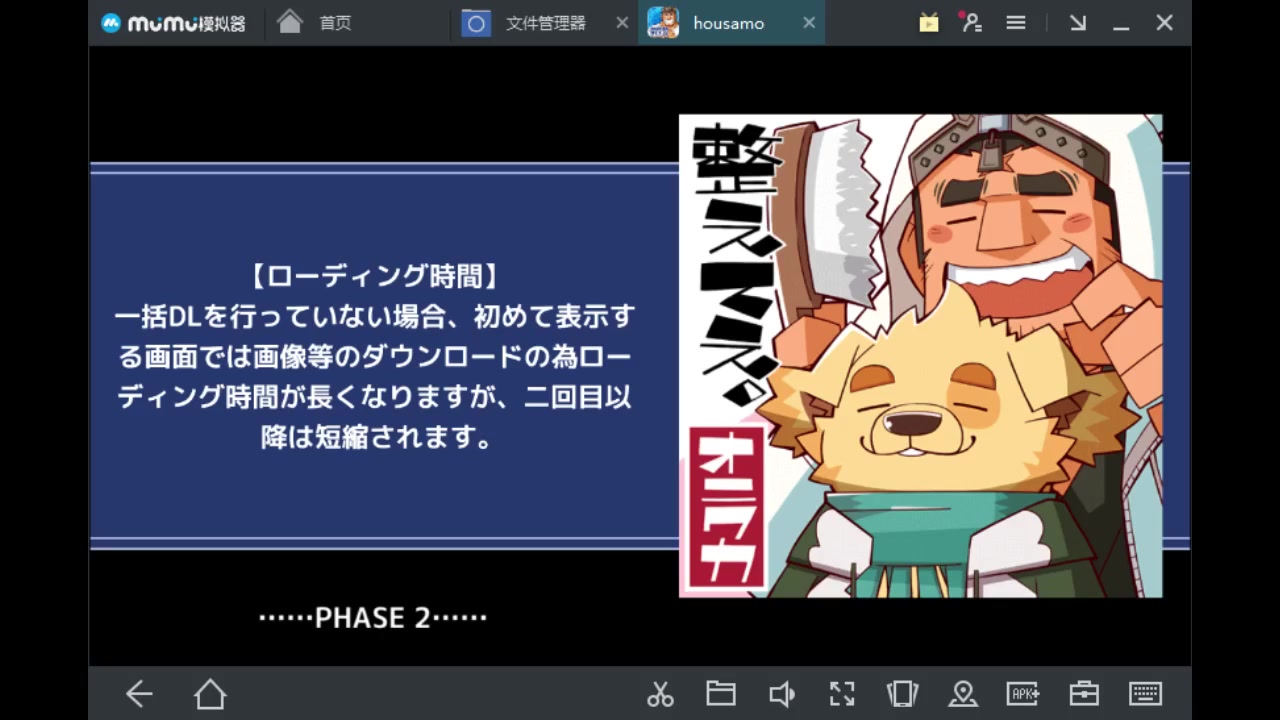Close the emulator window

[x=1164, y=22]
